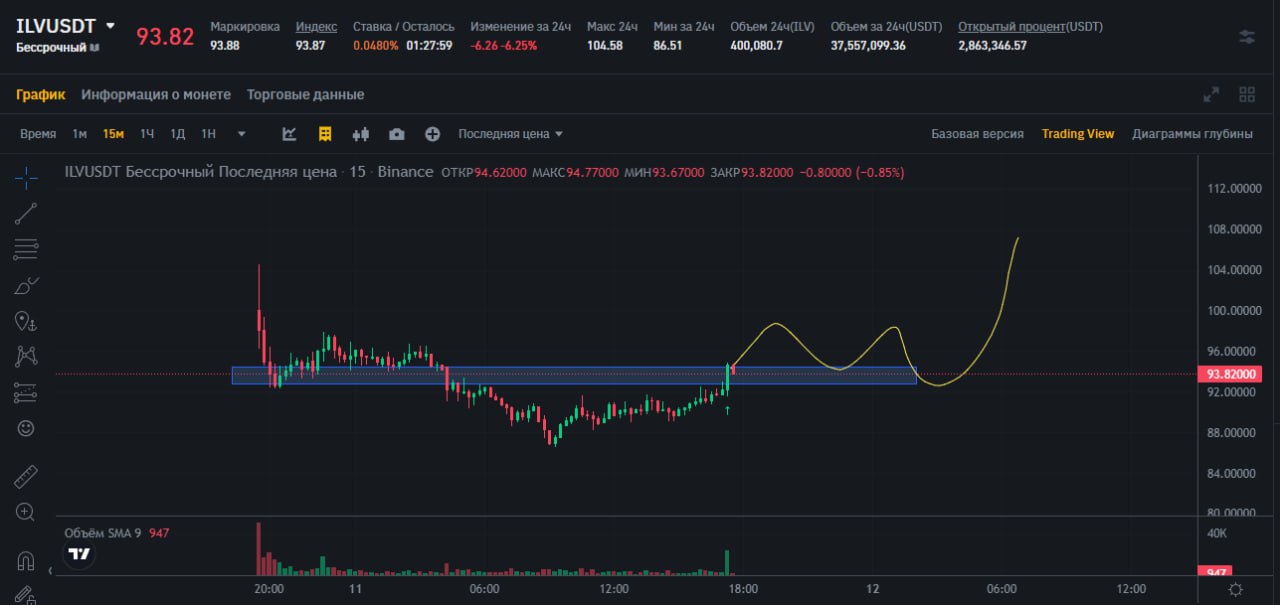Screen dimensions: 1280x605
Task: Select the 1Ч interval
Action: [147, 134]
